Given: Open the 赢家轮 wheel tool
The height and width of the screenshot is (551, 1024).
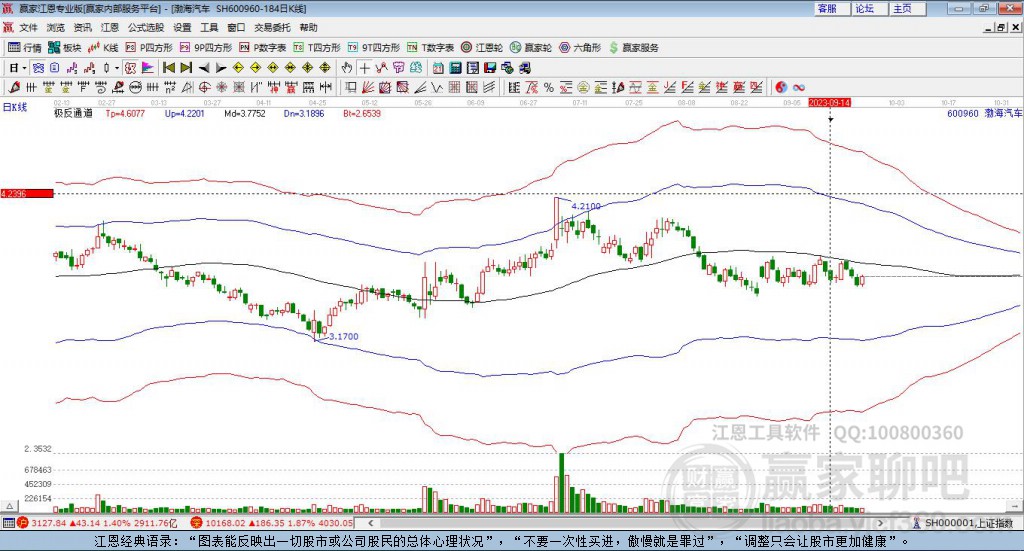Looking at the screenshot, I should (x=531, y=48).
